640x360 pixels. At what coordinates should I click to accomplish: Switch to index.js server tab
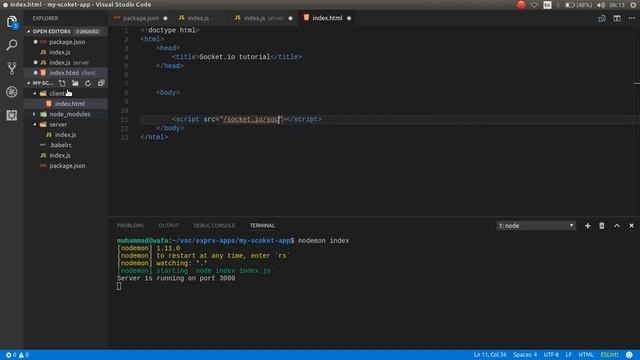[x=263, y=18]
